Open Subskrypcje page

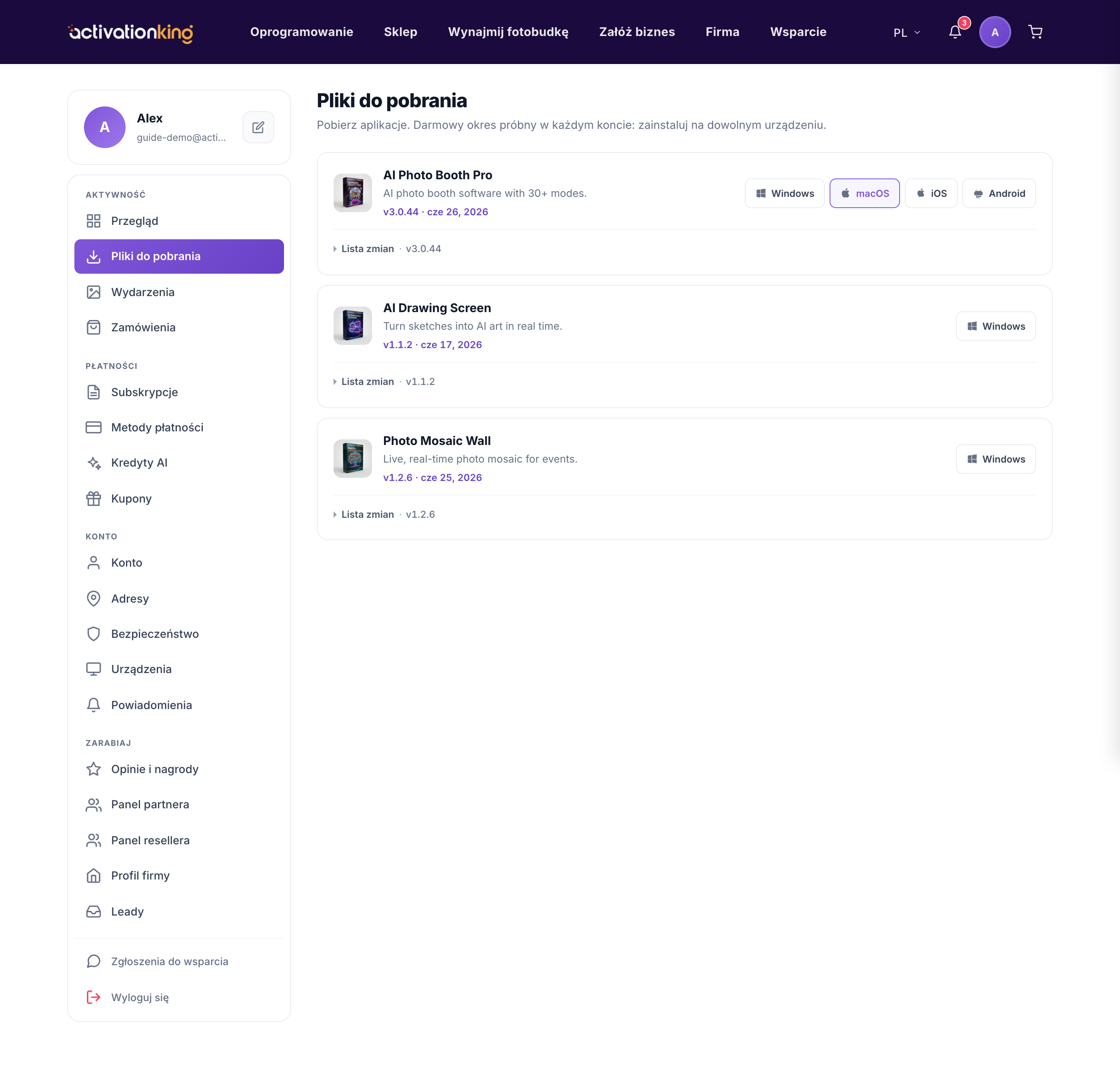(x=179, y=393)
